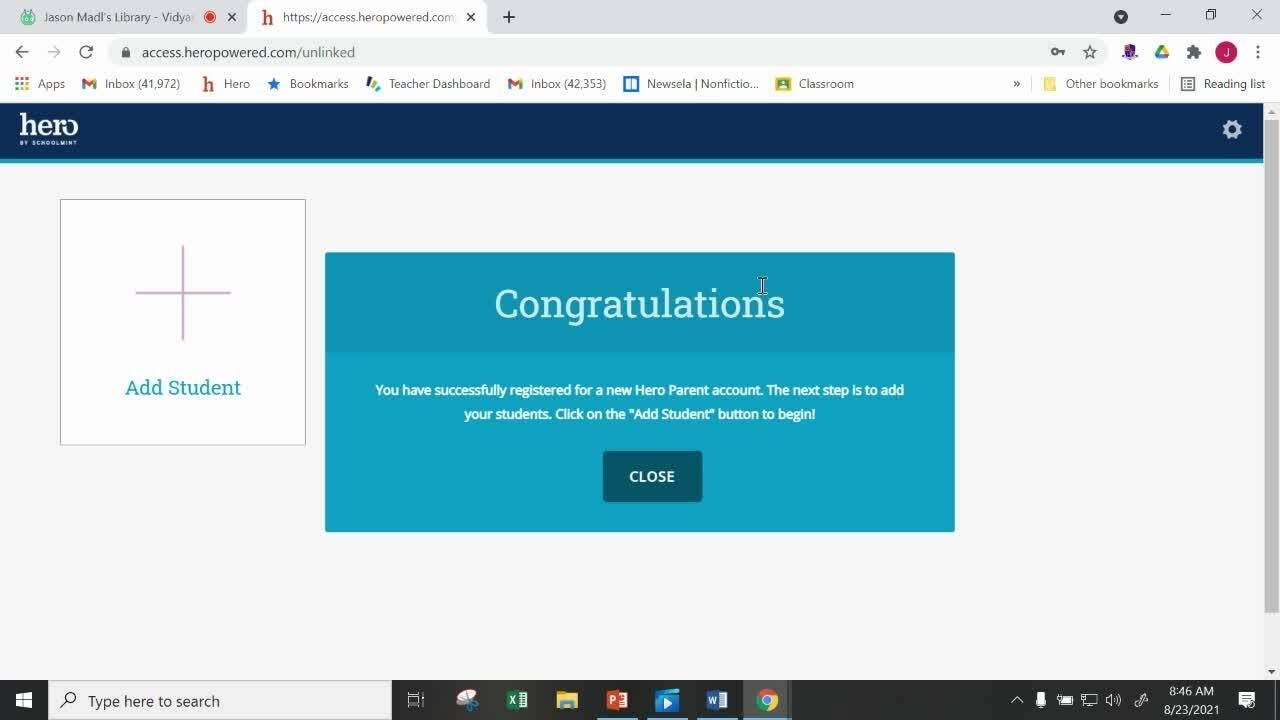1280x720 pixels.
Task: Click the padlock site info icon
Action: 125,52
